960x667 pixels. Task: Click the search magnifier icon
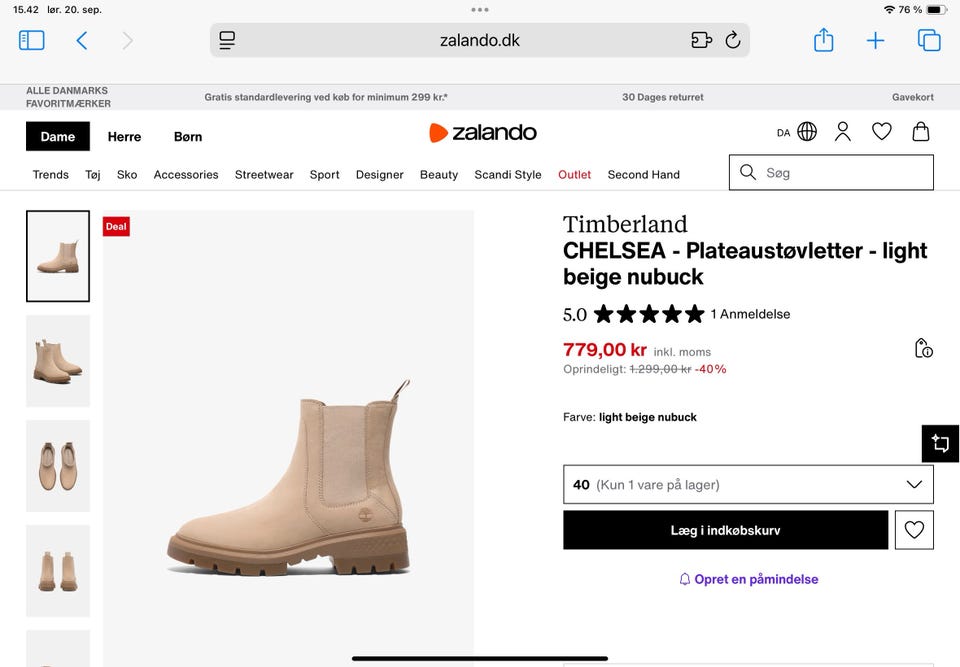(x=747, y=172)
